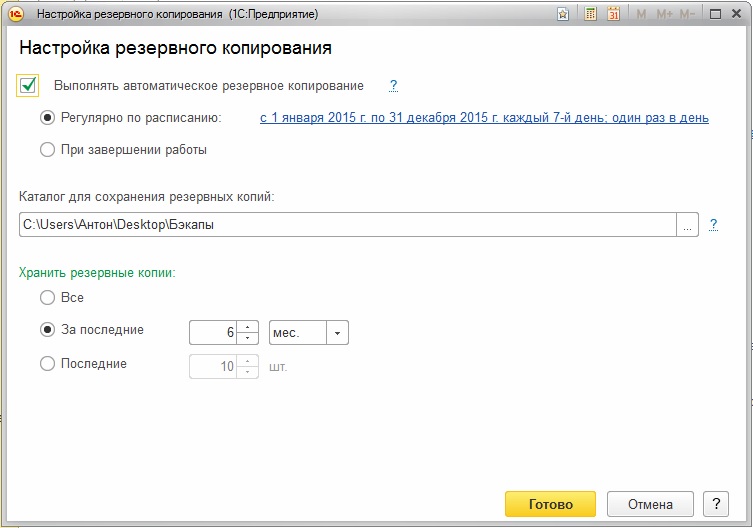The image size is (753, 528).
Task: Select 'Последние' backup count radio option
Action: (47, 364)
